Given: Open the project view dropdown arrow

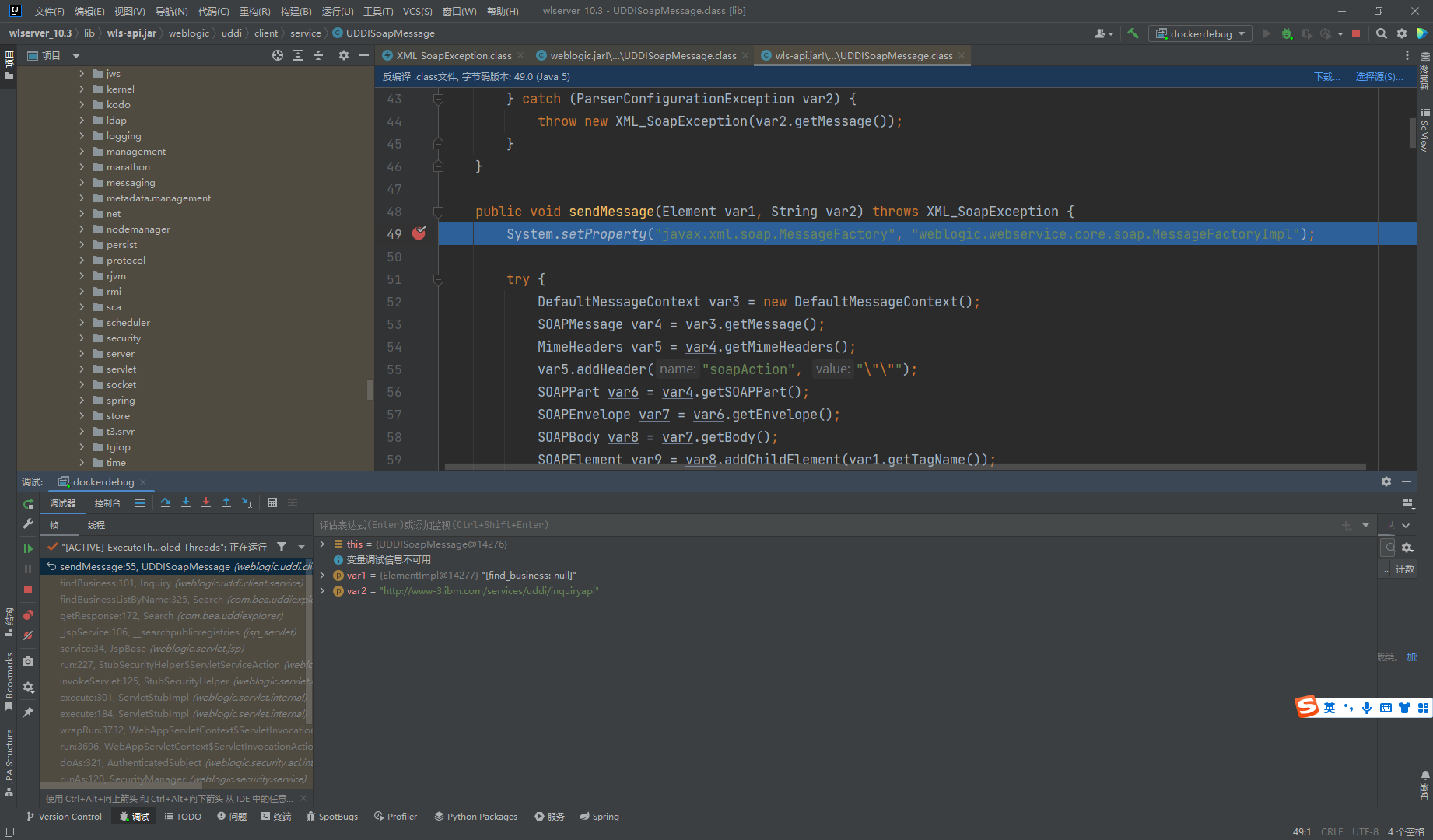Looking at the screenshot, I should tap(76, 55).
